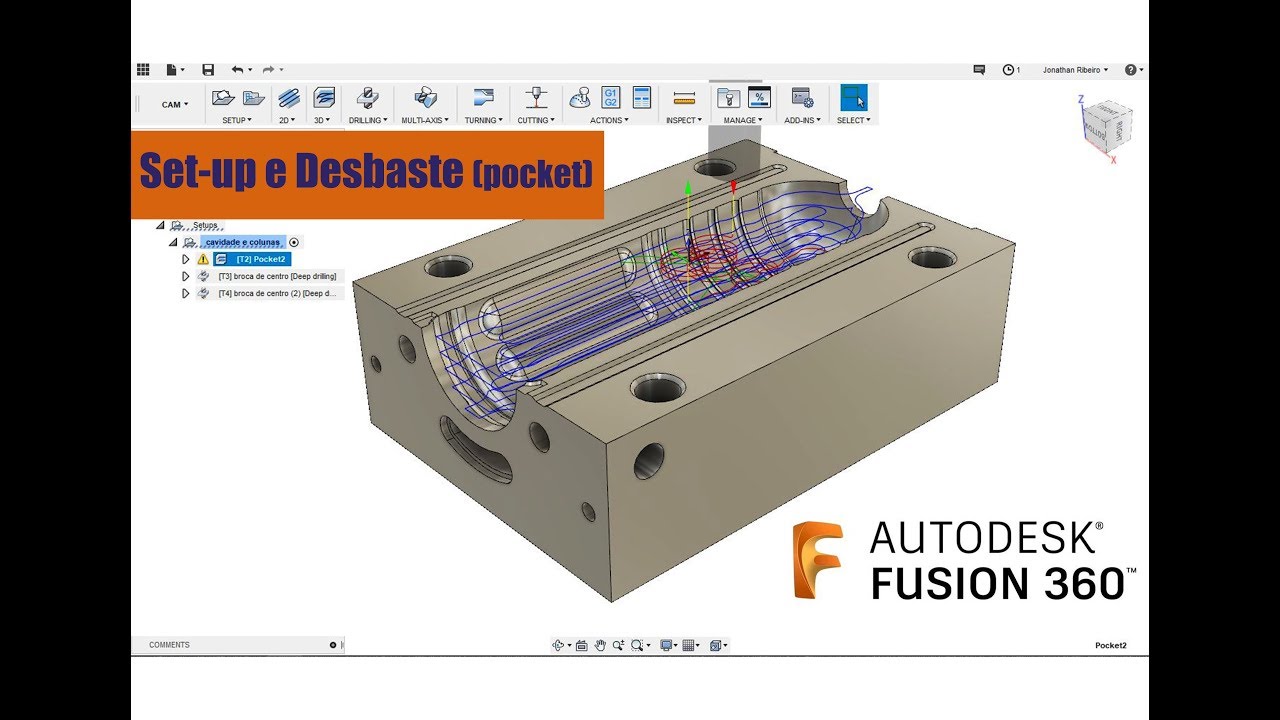The width and height of the screenshot is (1280, 720).
Task: Open the CUTTING dropdown menu
Action: point(537,120)
